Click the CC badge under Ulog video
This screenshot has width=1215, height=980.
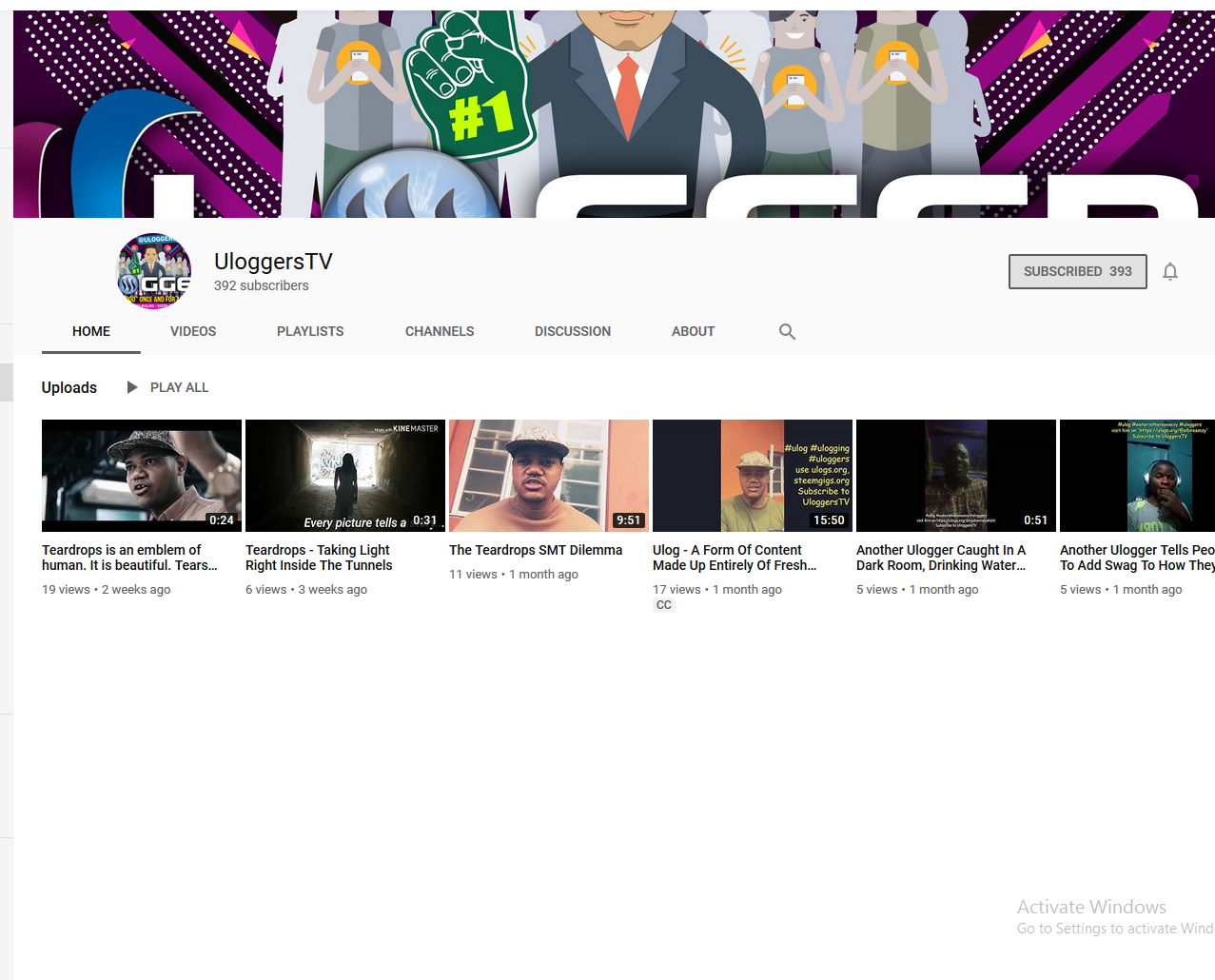[x=664, y=605]
